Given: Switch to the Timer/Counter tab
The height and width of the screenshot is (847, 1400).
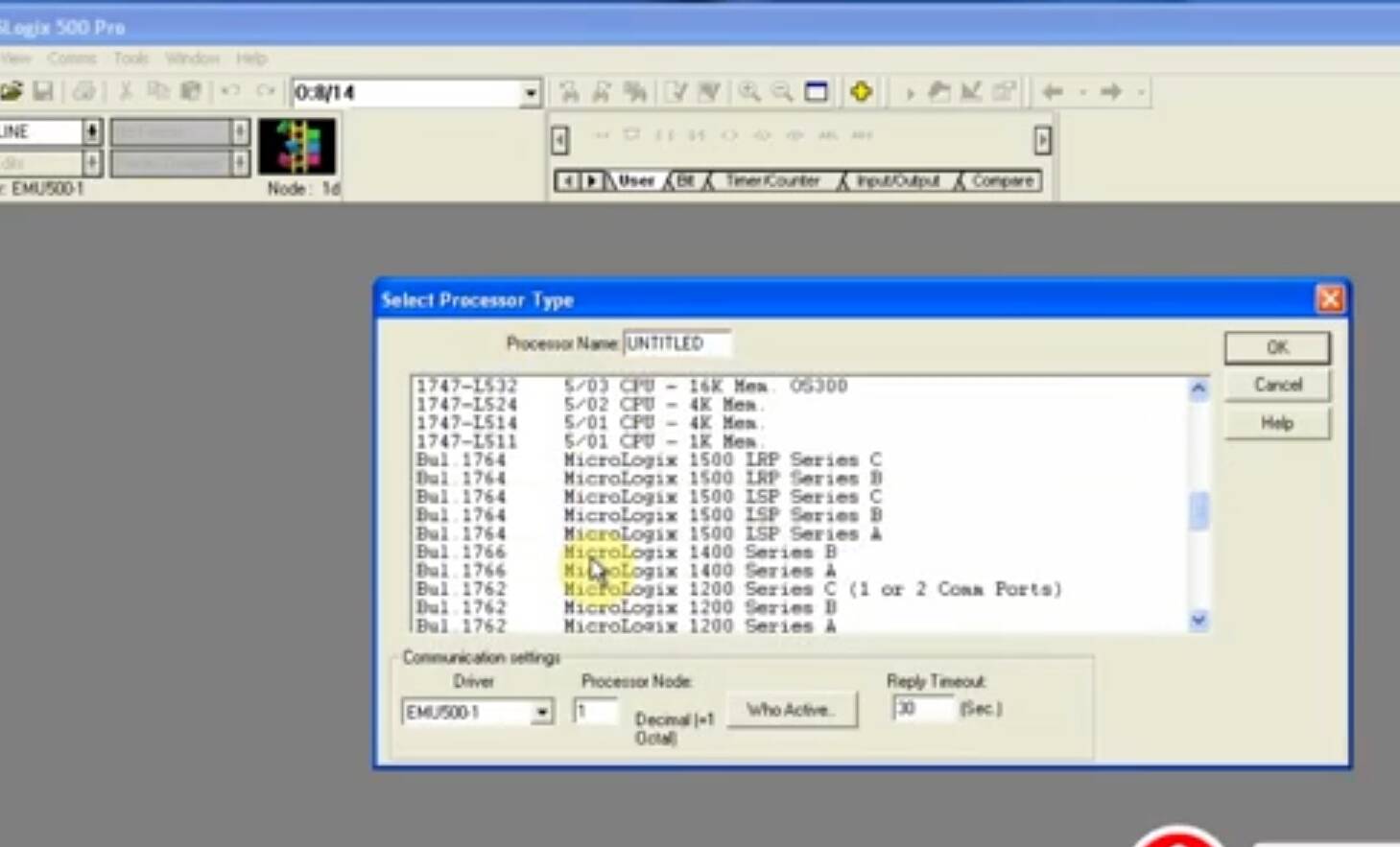Looking at the screenshot, I should click(771, 180).
